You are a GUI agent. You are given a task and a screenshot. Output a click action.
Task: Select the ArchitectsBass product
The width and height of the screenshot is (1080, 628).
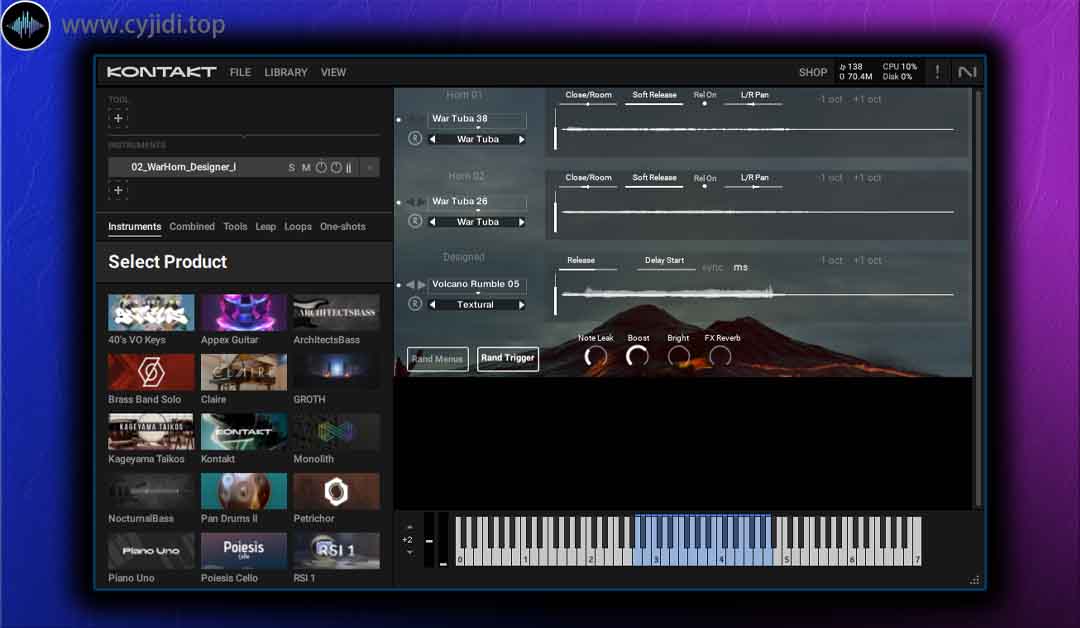[336, 320]
